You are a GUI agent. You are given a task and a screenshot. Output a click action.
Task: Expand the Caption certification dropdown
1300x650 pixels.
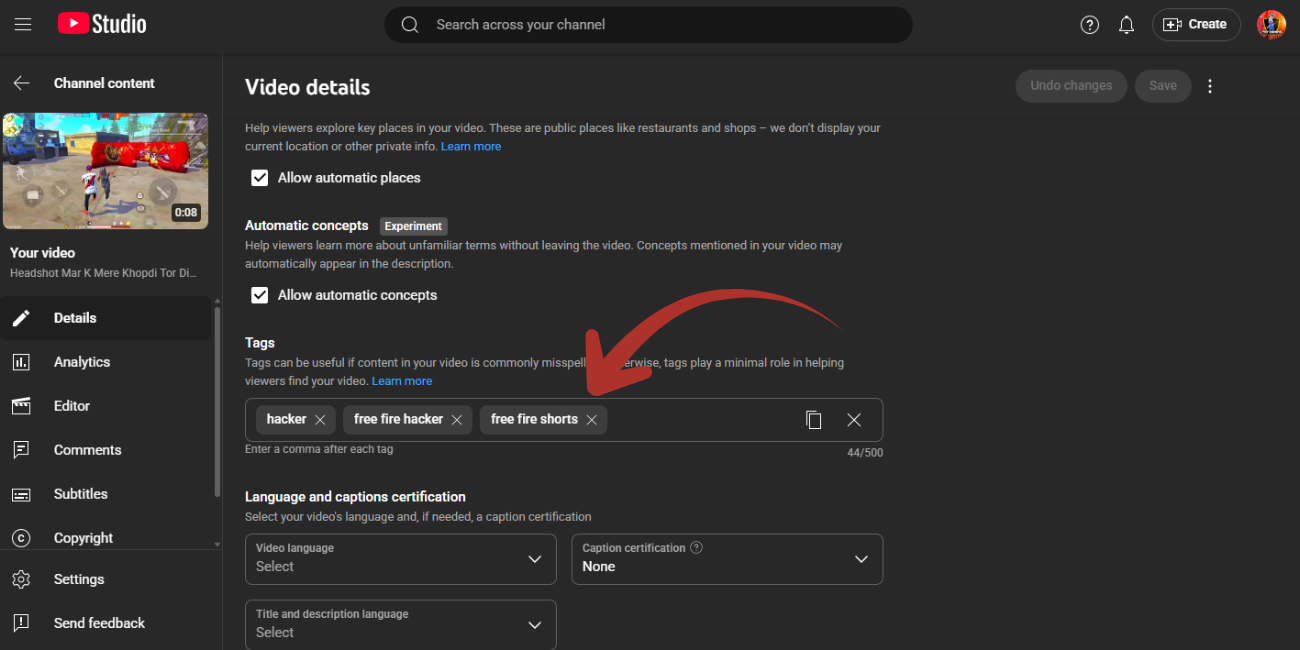coord(727,559)
